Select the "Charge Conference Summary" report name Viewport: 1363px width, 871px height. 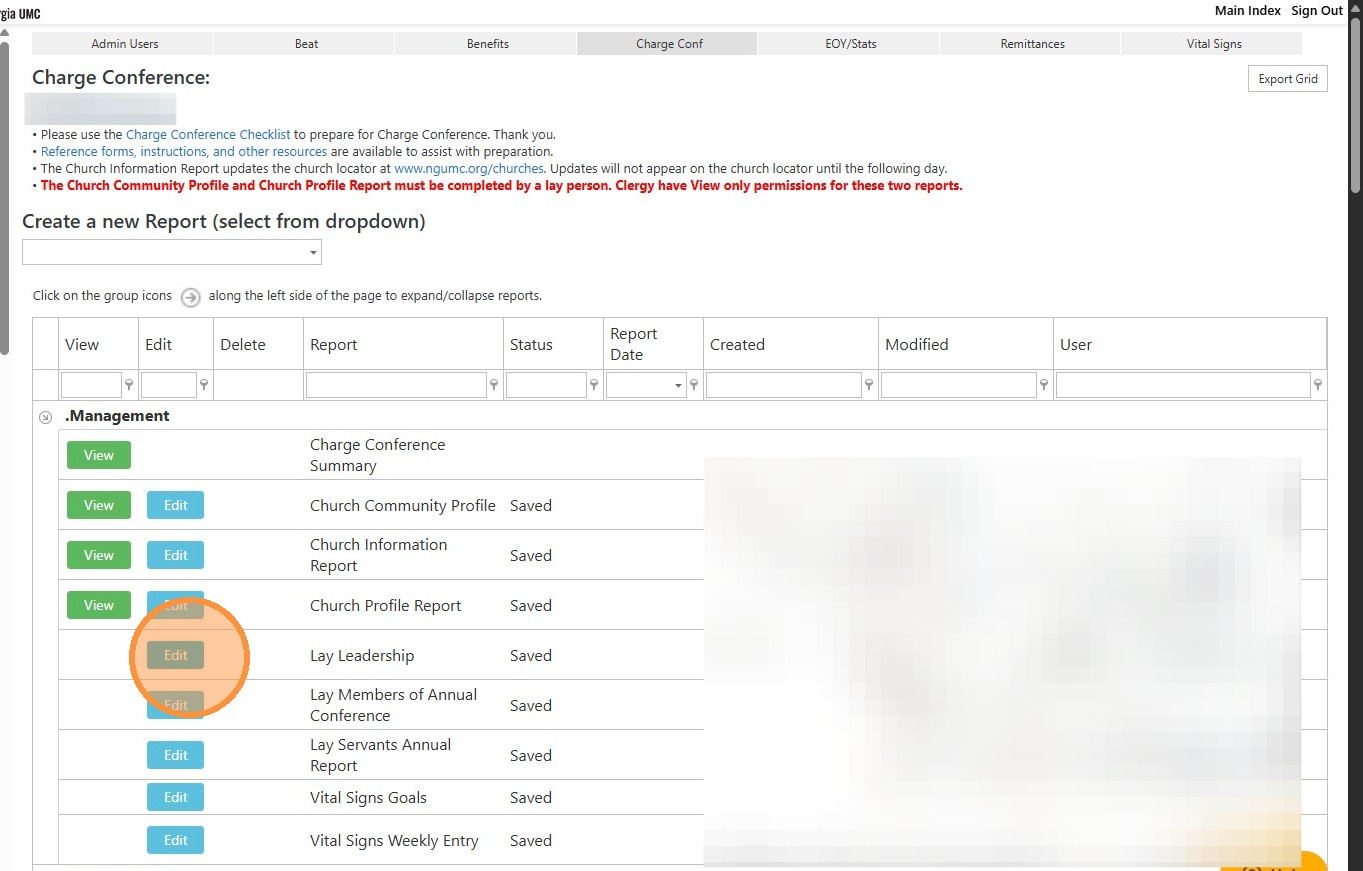tap(378, 455)
